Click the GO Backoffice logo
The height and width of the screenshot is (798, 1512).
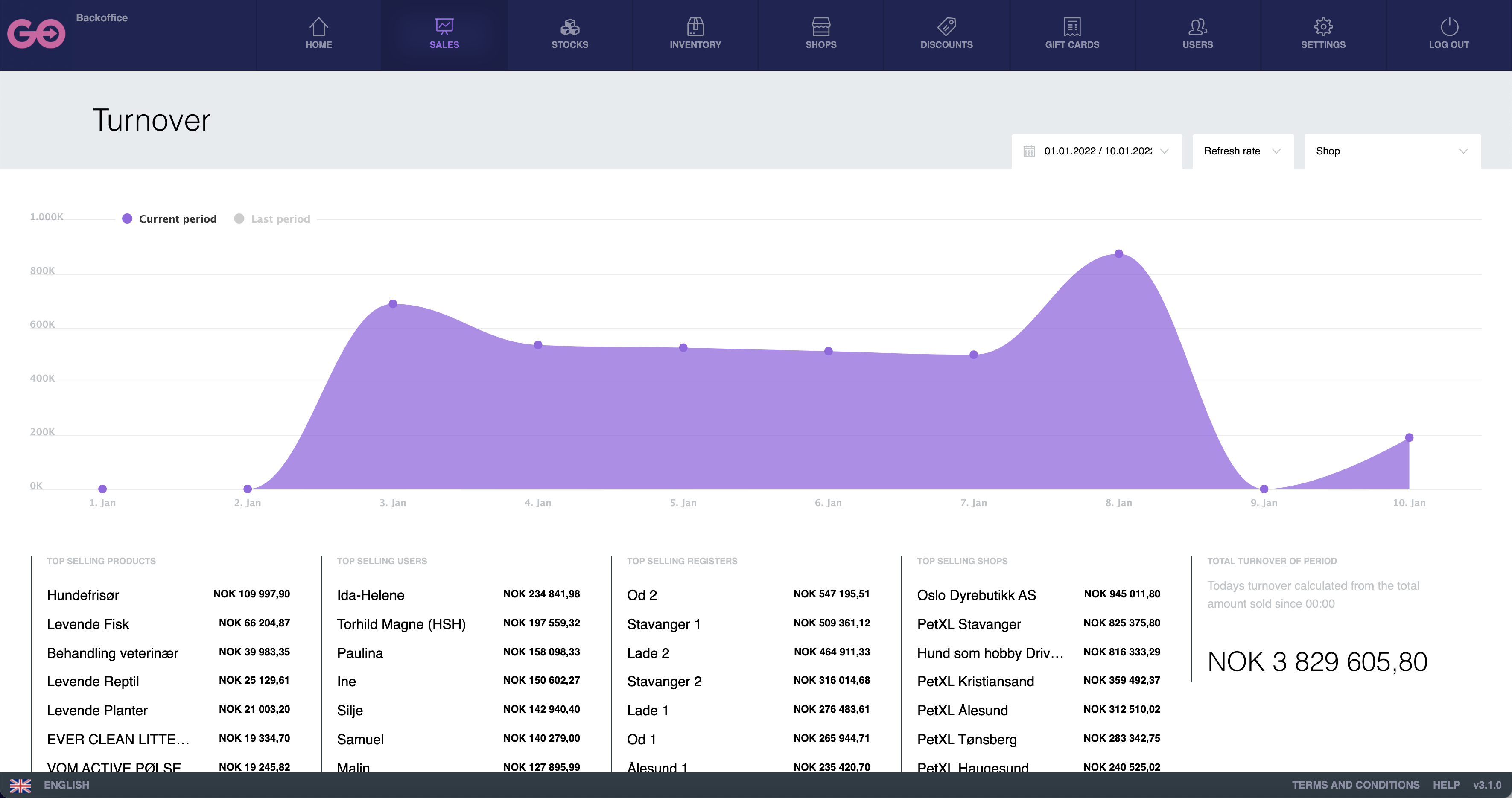[x=36, y=33]
